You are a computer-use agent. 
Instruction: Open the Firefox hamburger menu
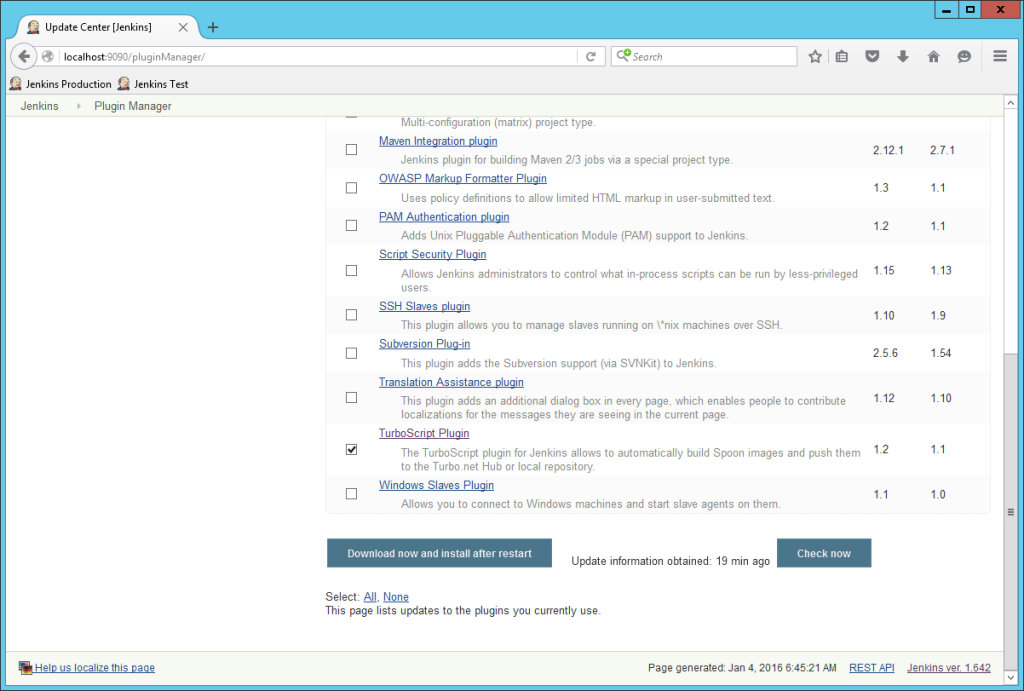click(999, 56)
